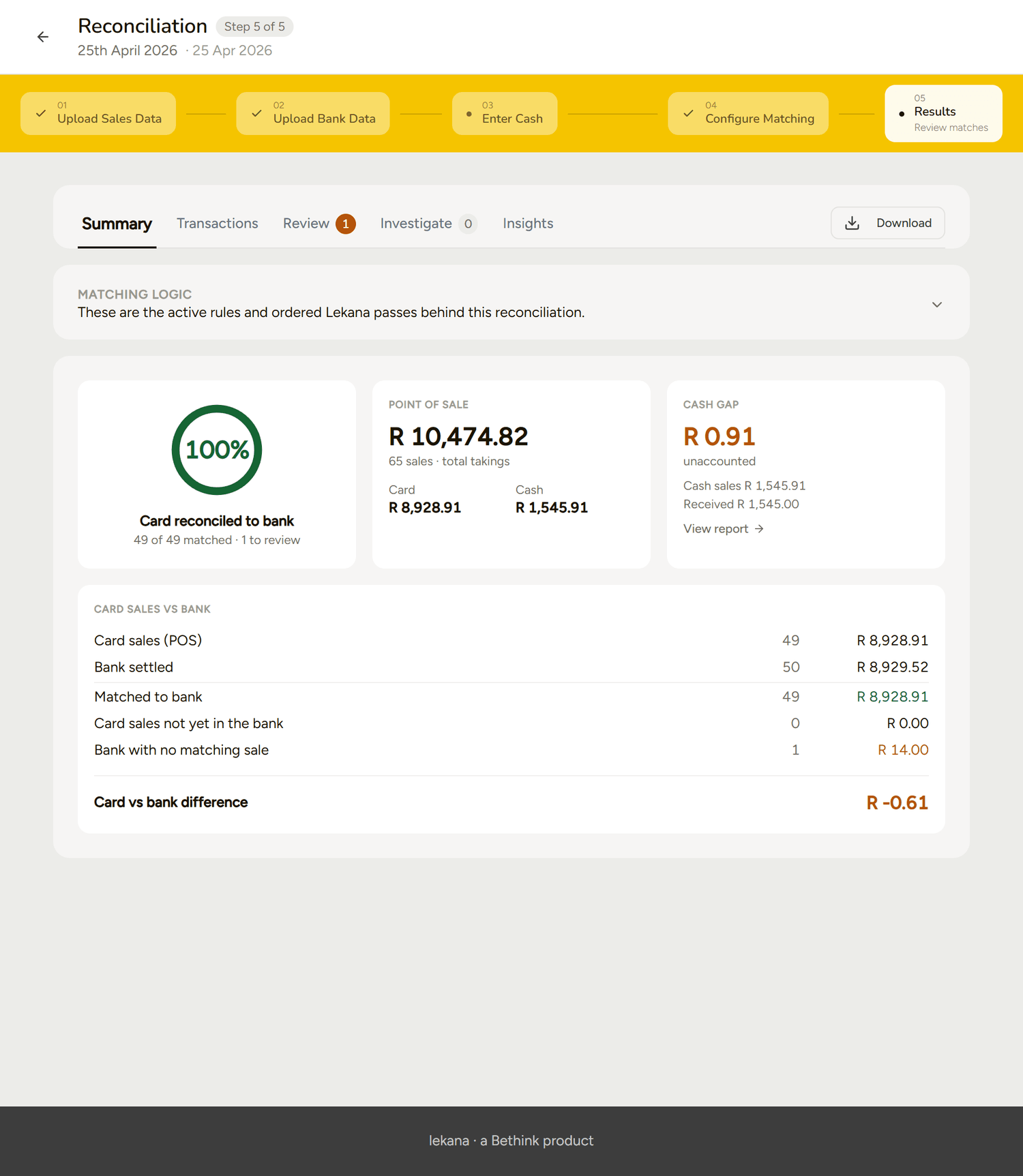Expand the Matching Logic chevron

coord(937,305)
